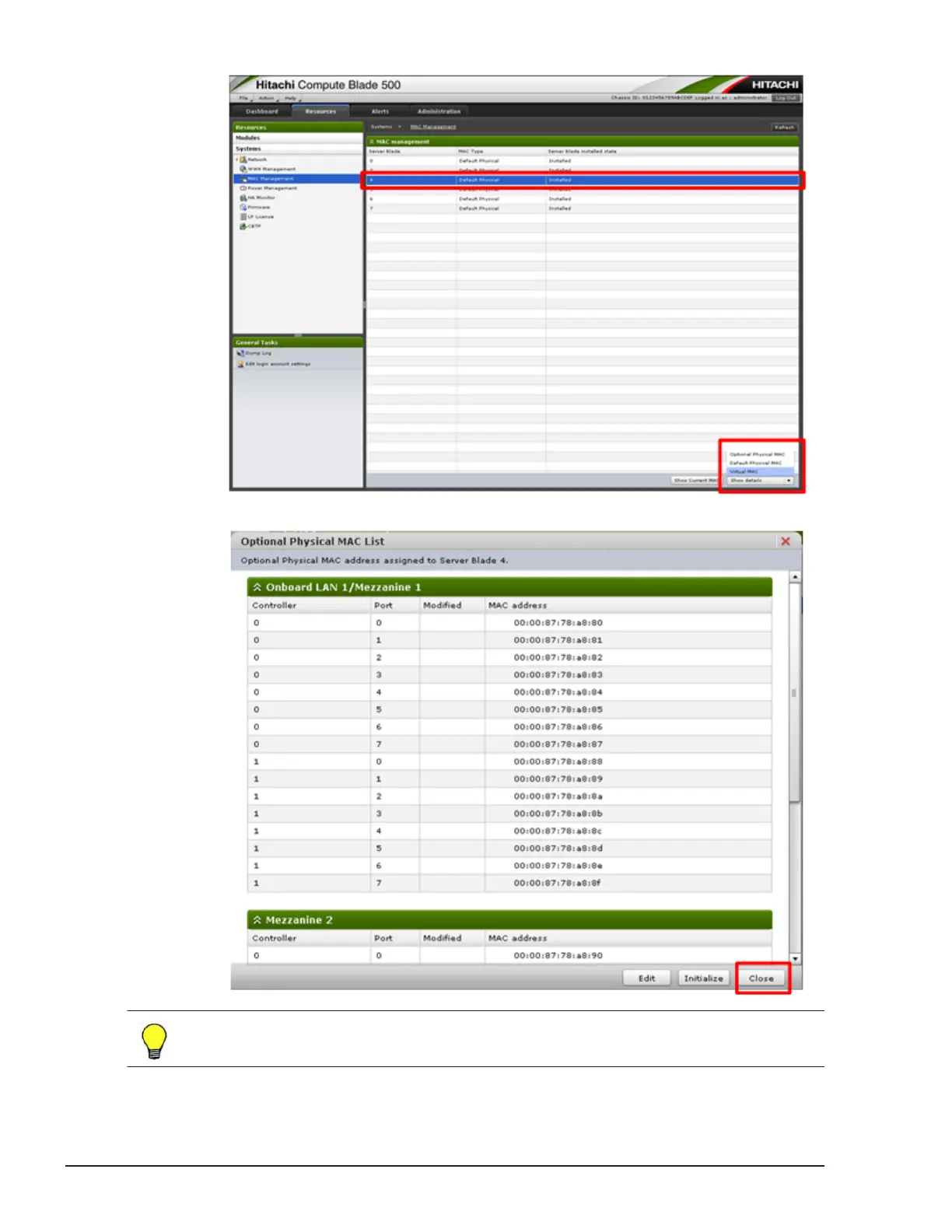Click the dialog scrollbar down arrow
Viewport: 952px width, 1232px height.
(x=795, y=959)
